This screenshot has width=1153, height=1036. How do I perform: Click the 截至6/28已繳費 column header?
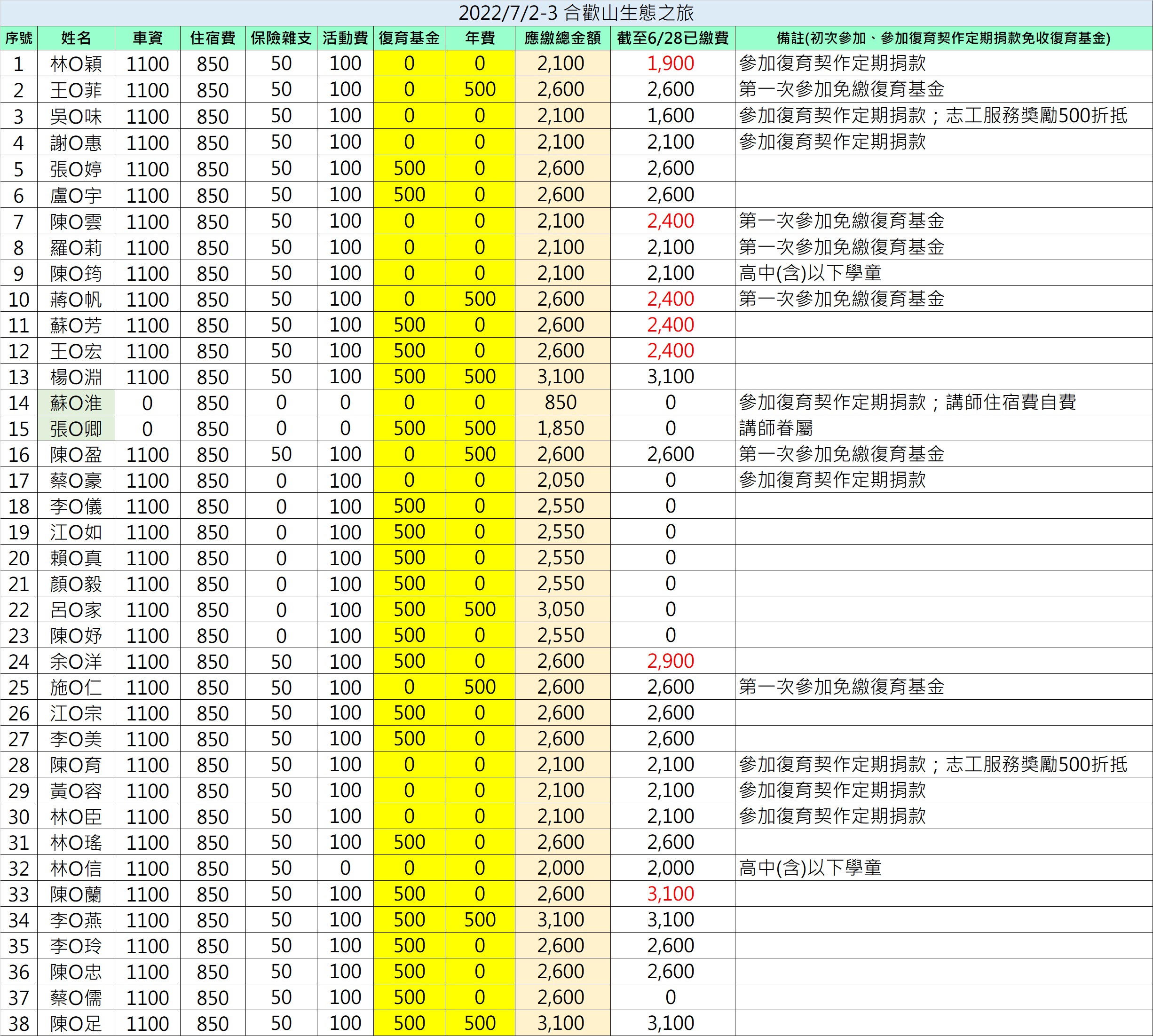click(x=673, y=38)
